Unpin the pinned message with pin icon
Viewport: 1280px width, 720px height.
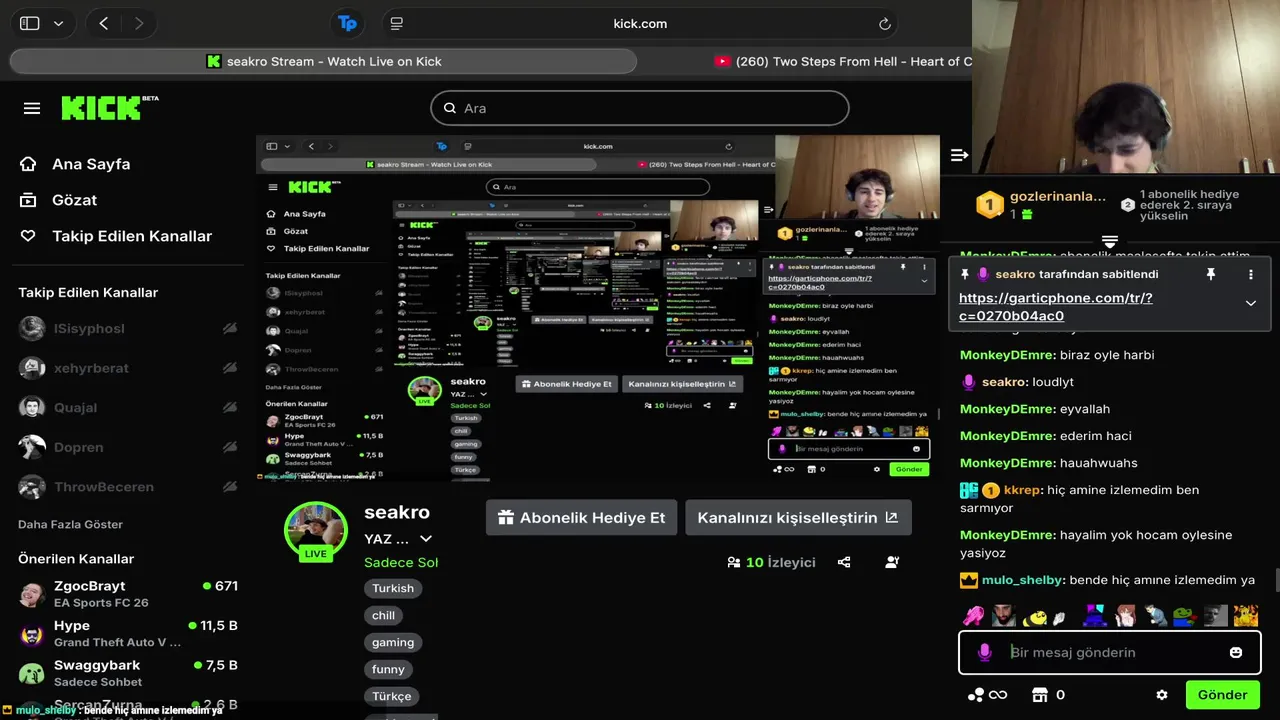click(x=1210, y=274)
